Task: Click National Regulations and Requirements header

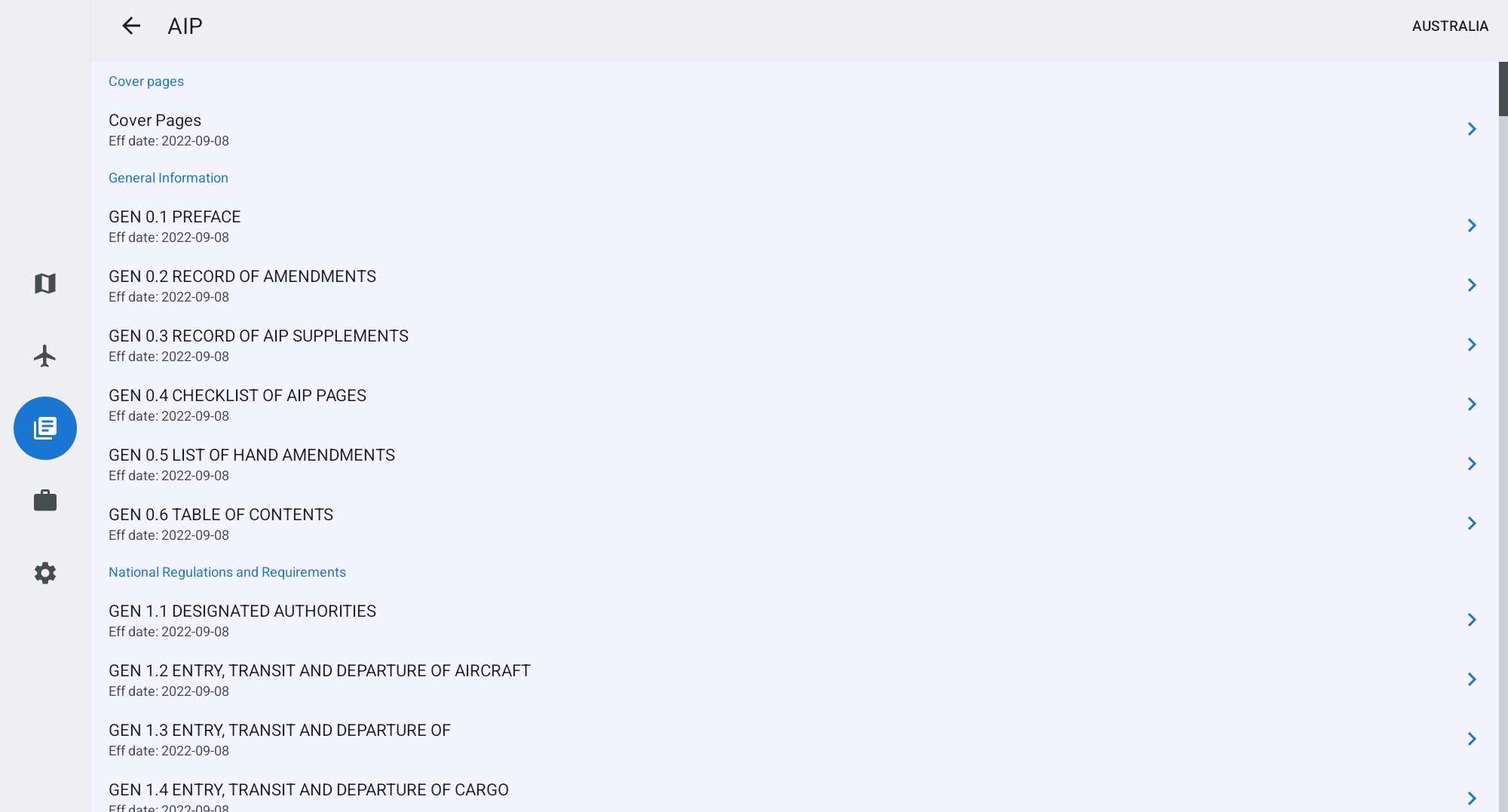Action: pyautogui.click(x=227, y=572)
